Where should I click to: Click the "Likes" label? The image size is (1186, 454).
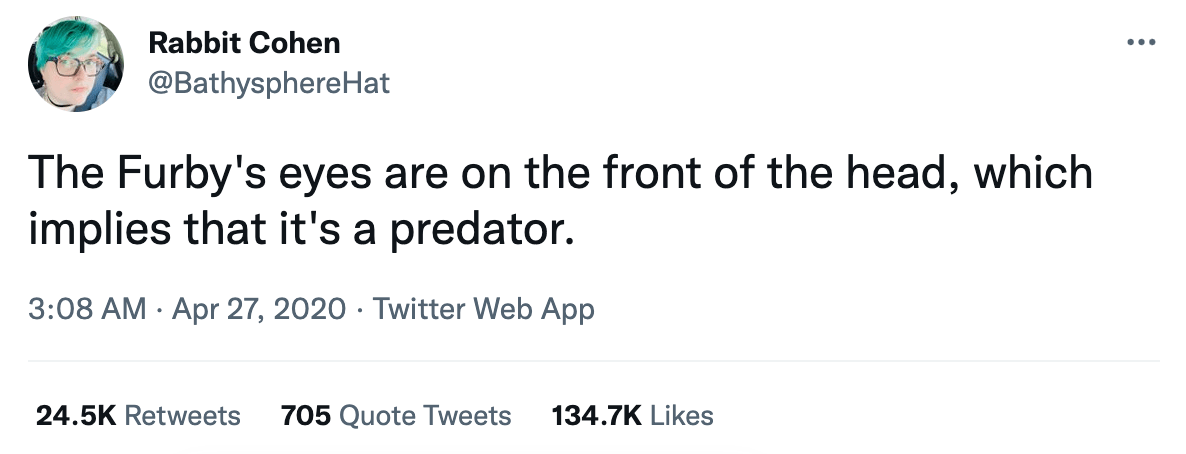coord(682,415)
